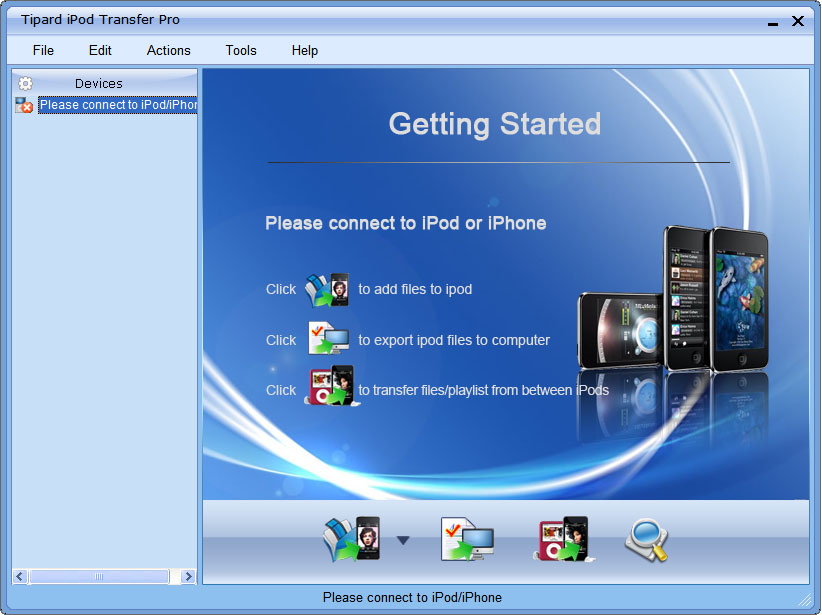
Task: Open the File menu
Action: pyautogui.click(x=43, y=50)
